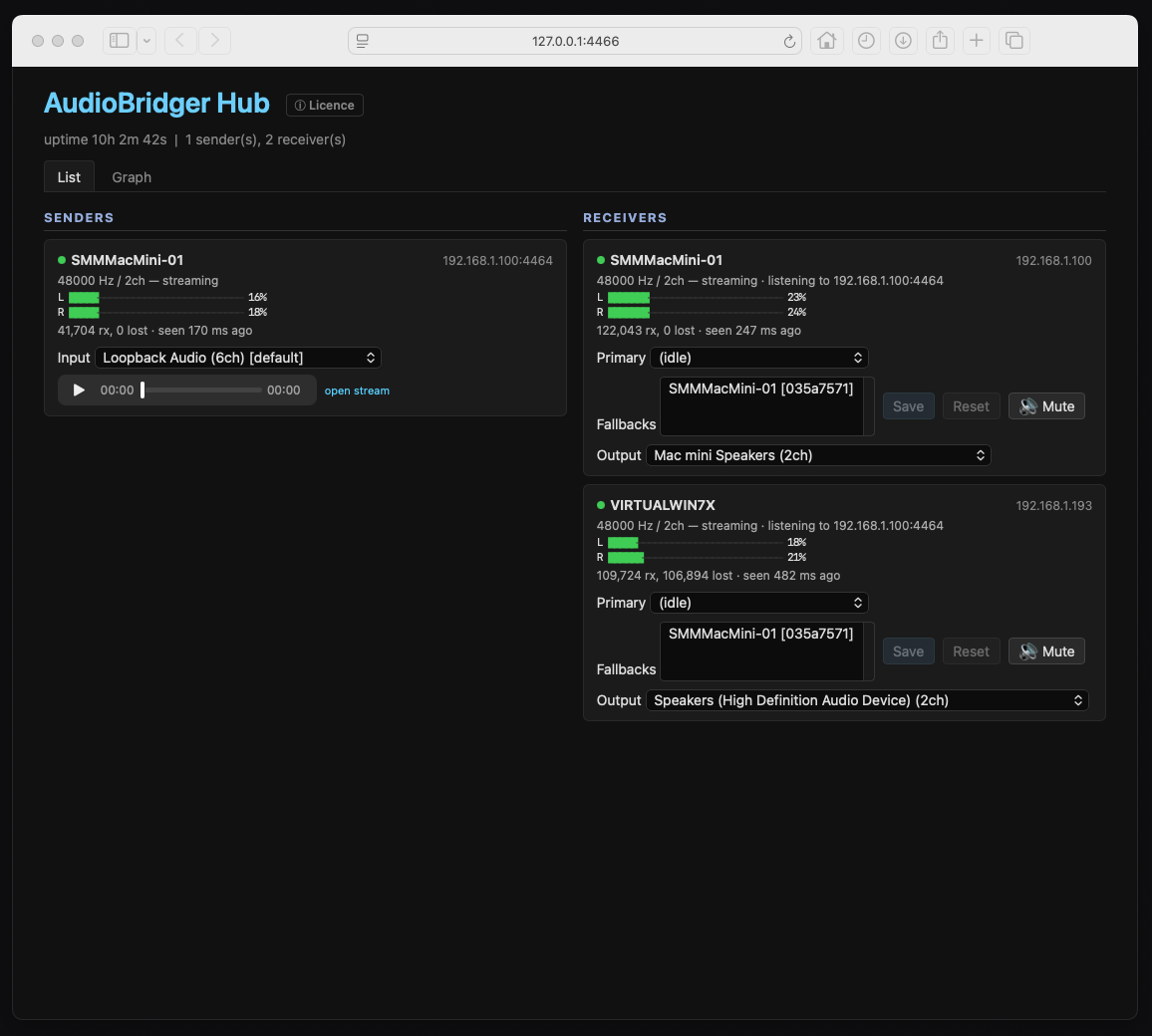Click sender address 192.168.1.100:4464
Image resolution: width=1152 pixels, height=1036 pixels.
(x=497, y=261)
